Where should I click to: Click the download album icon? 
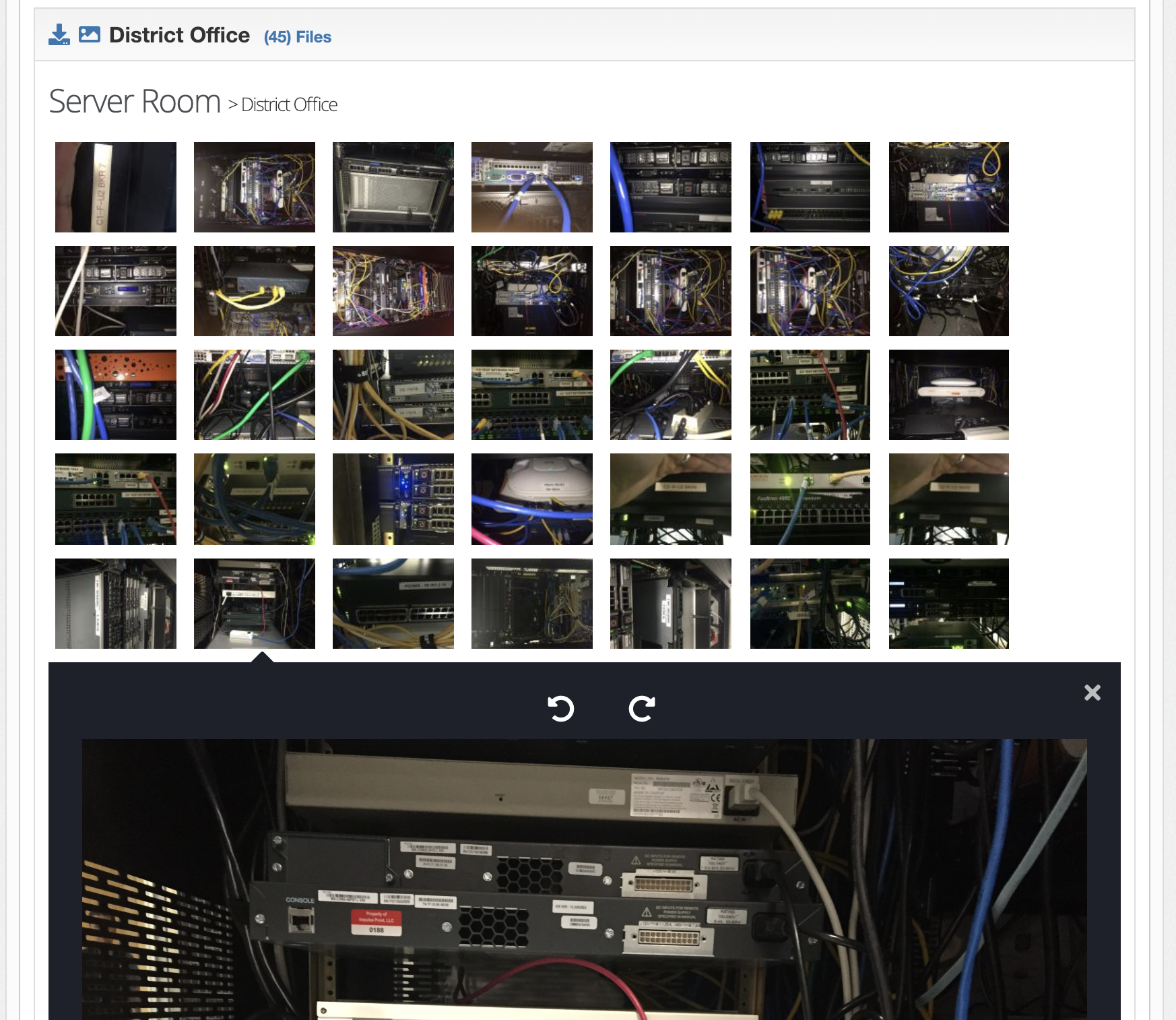[58, 35]
